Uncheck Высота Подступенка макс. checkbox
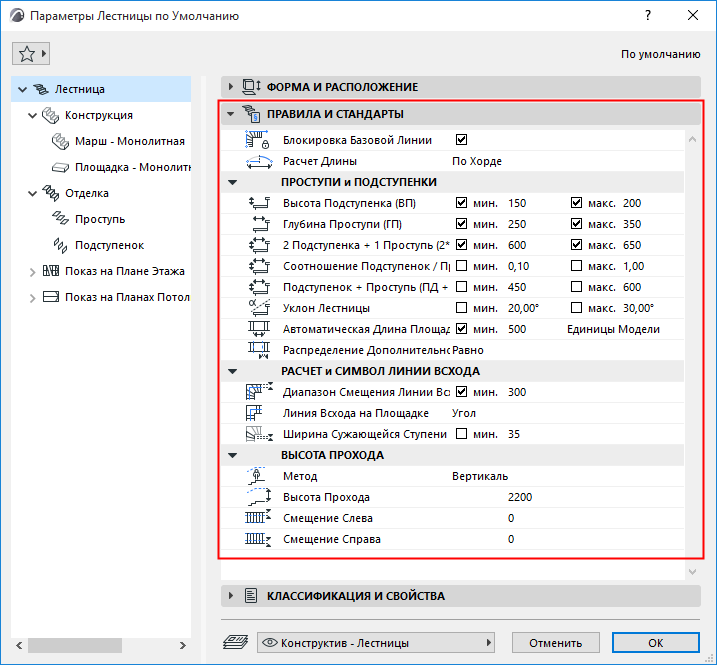 576,203
